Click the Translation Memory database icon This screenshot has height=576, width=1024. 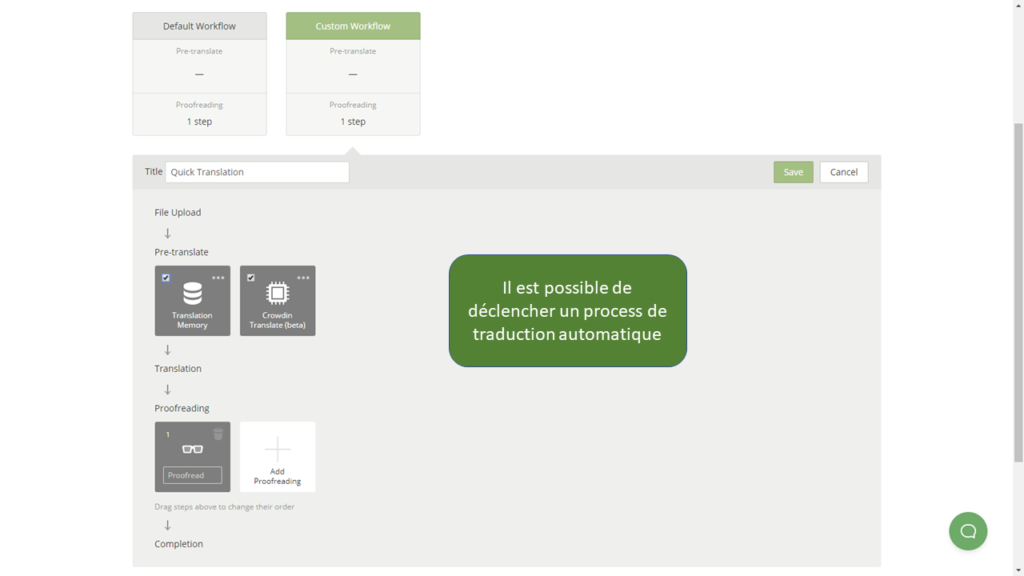pos(192,293)
